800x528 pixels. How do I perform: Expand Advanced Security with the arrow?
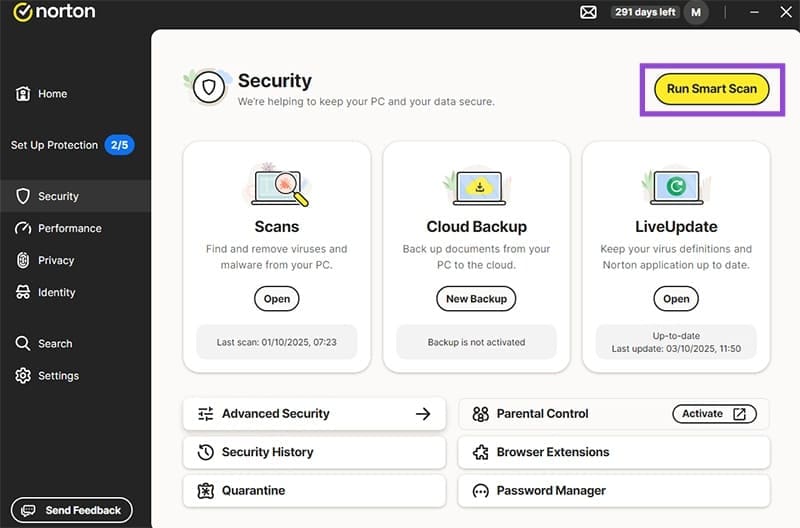[422, 414]
